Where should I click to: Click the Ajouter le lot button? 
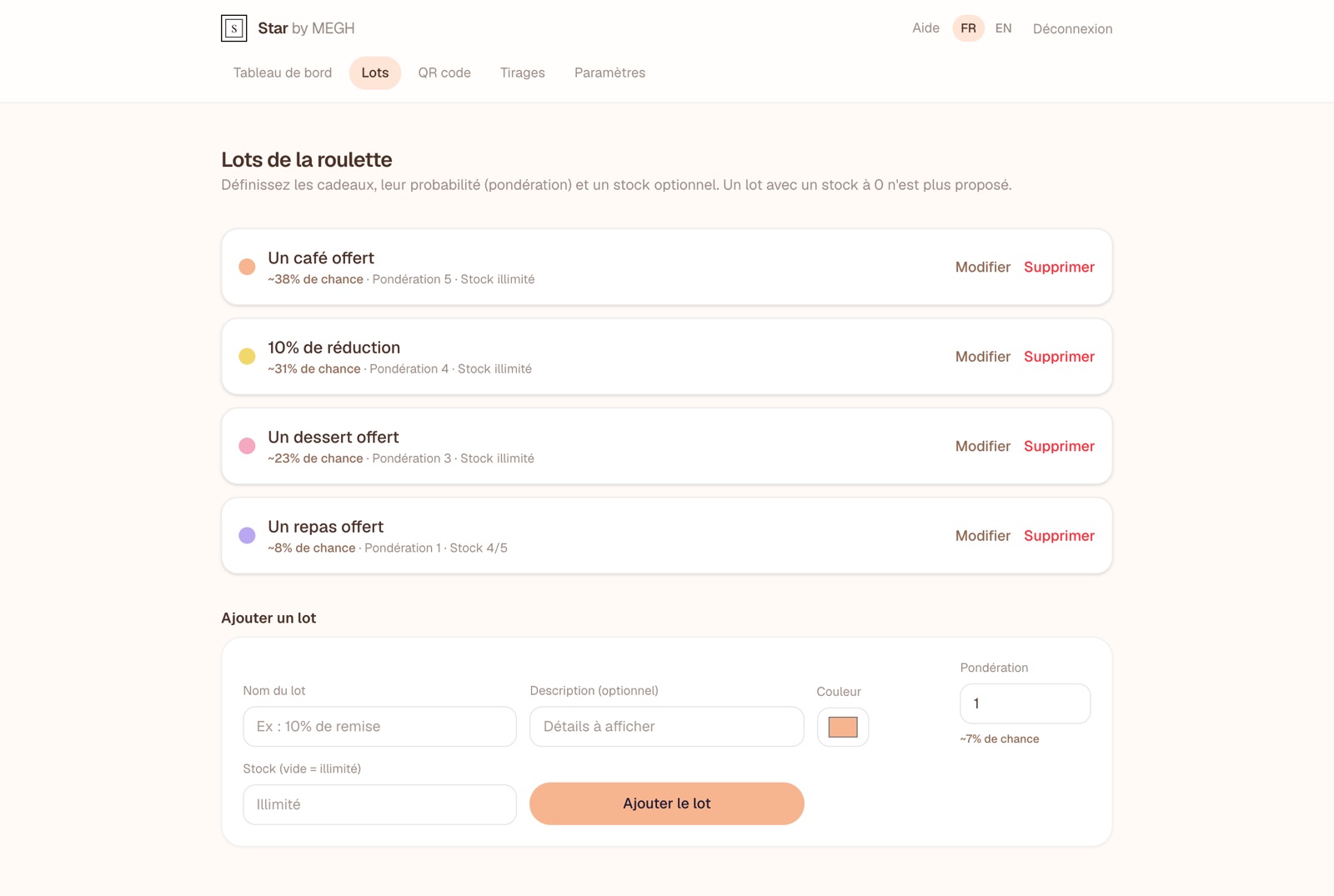pyautogui.click(x=666, y=803)
